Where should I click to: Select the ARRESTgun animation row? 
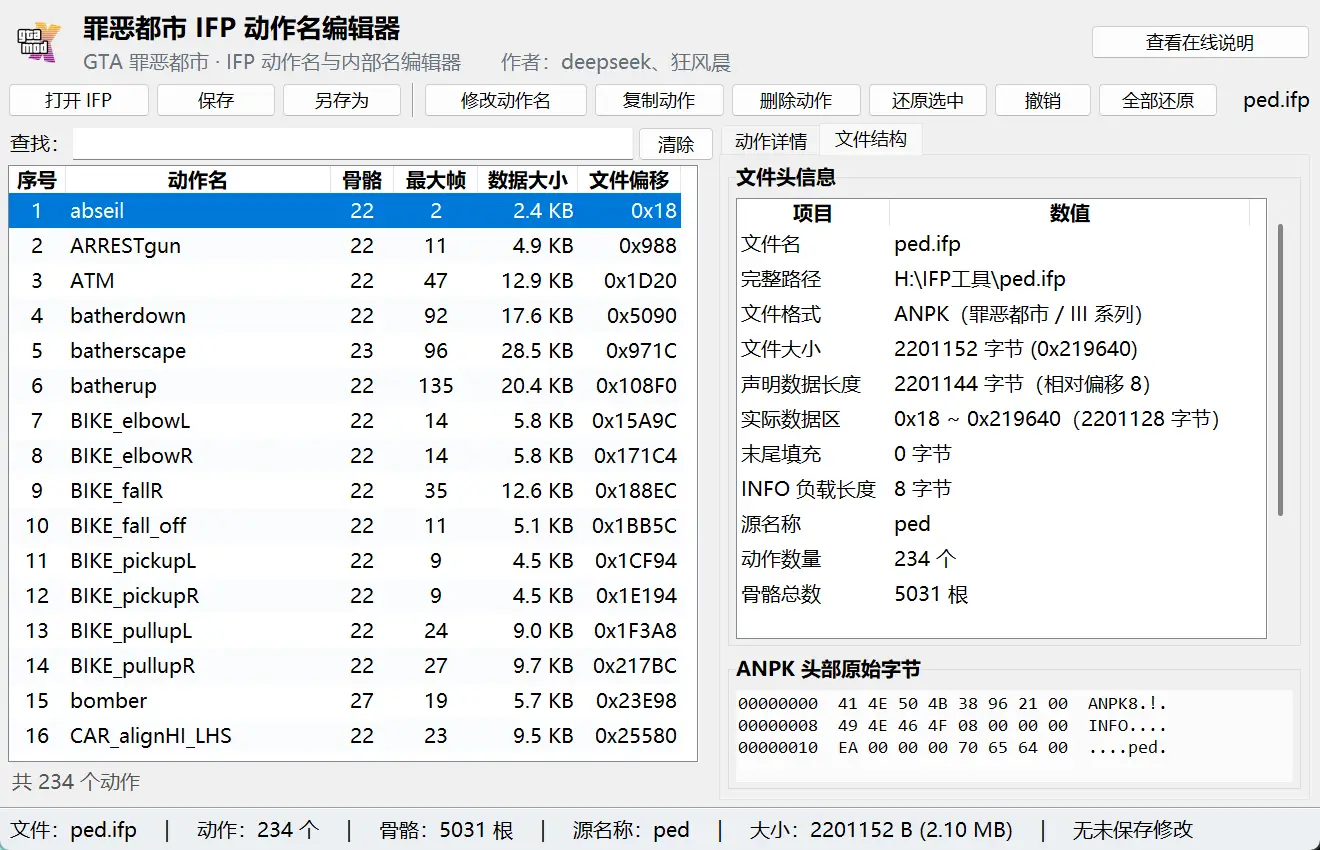(345, 246)
